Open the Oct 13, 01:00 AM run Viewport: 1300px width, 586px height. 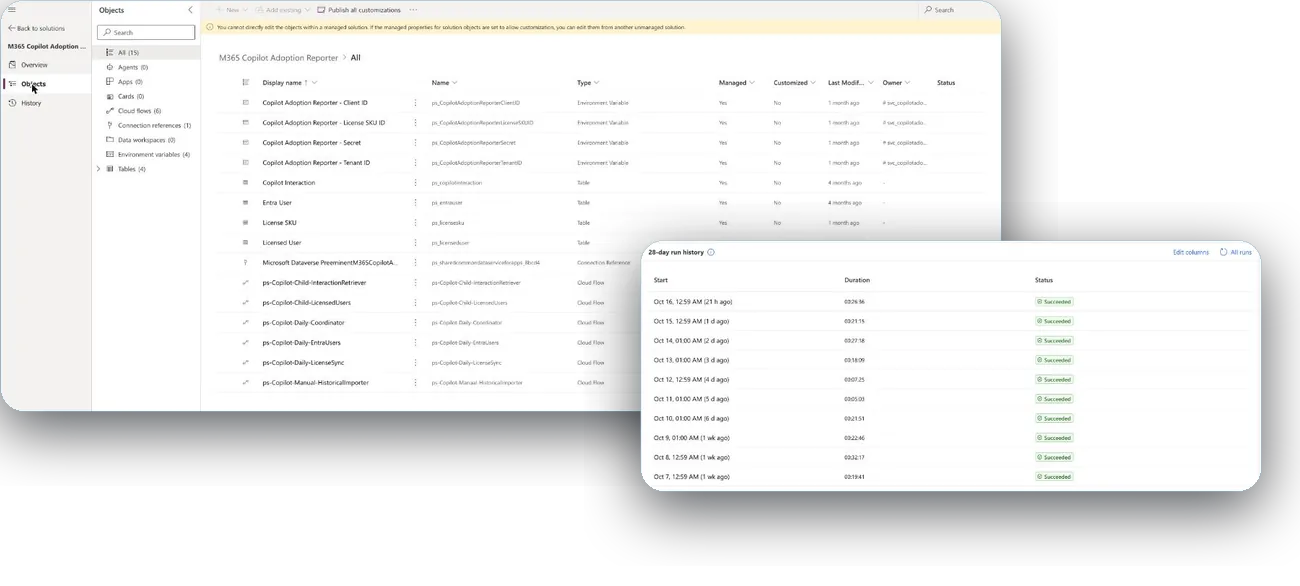pos(691,360)
